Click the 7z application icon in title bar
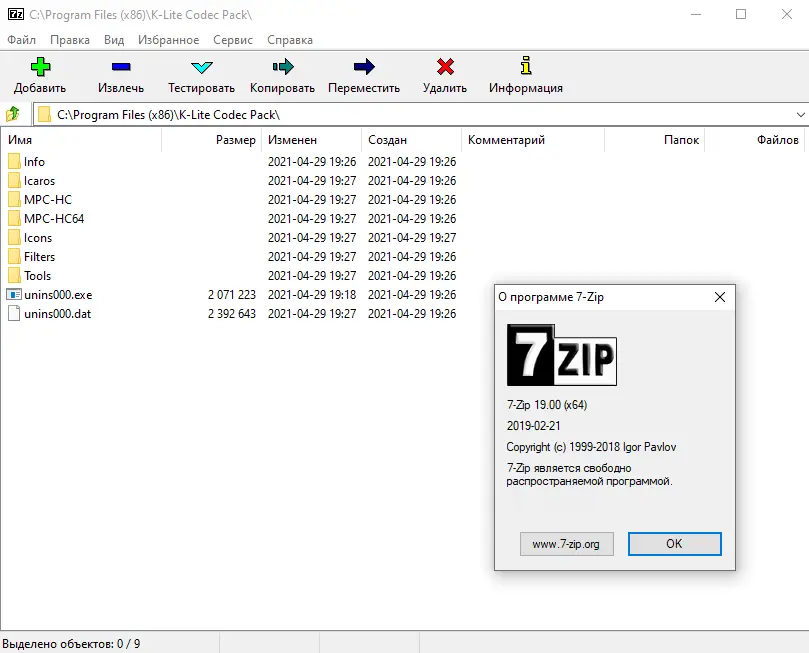 pyautogui.click(x=16, y=14)
